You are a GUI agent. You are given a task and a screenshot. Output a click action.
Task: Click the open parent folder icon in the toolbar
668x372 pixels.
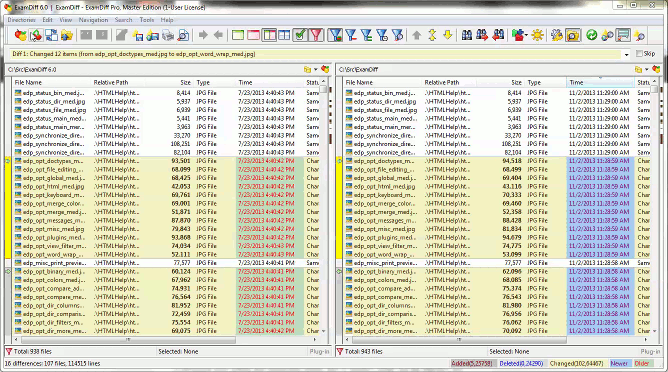(x=67, y=35)
